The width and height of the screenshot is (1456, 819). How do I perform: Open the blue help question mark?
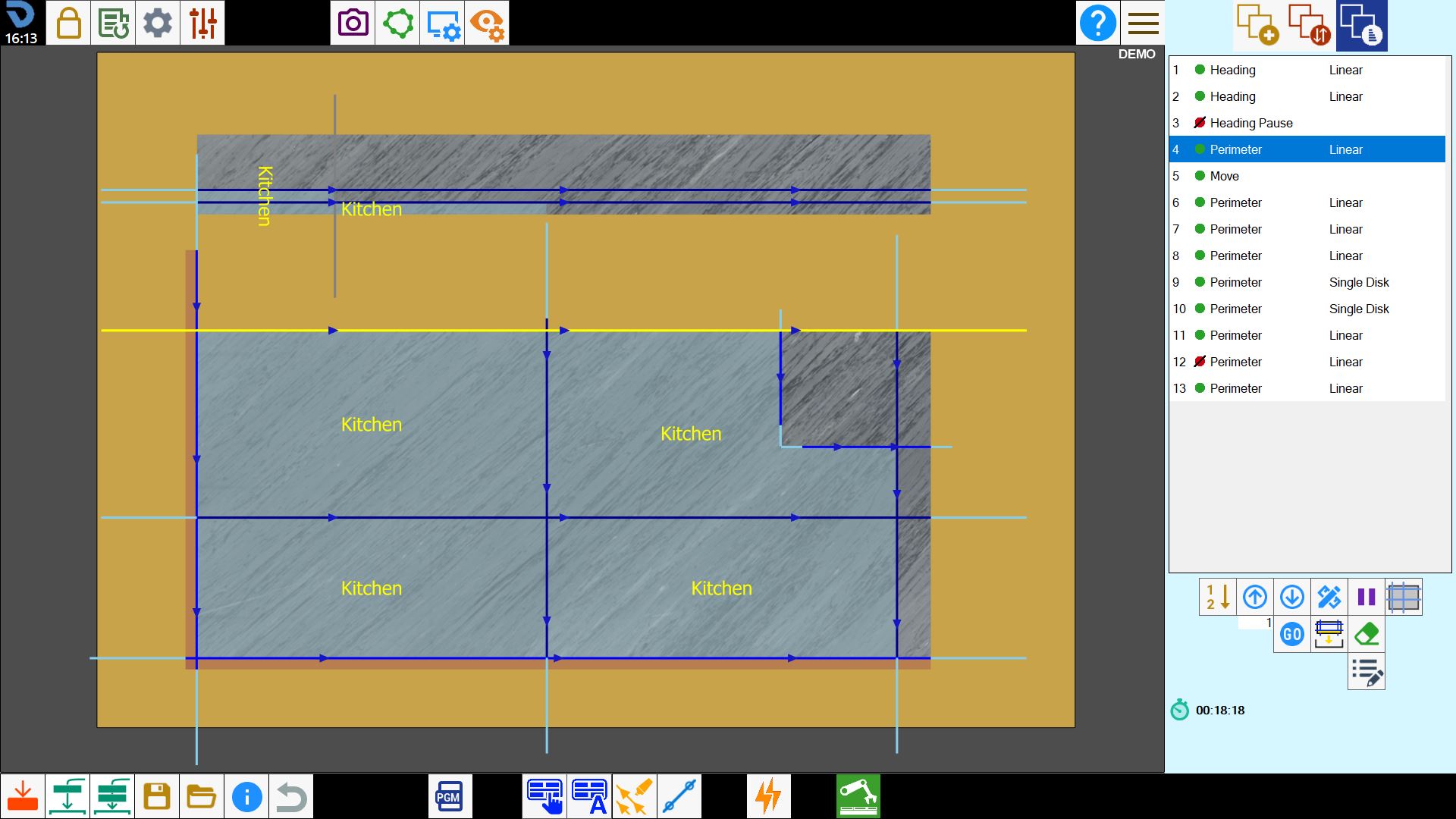[1097, 23]
